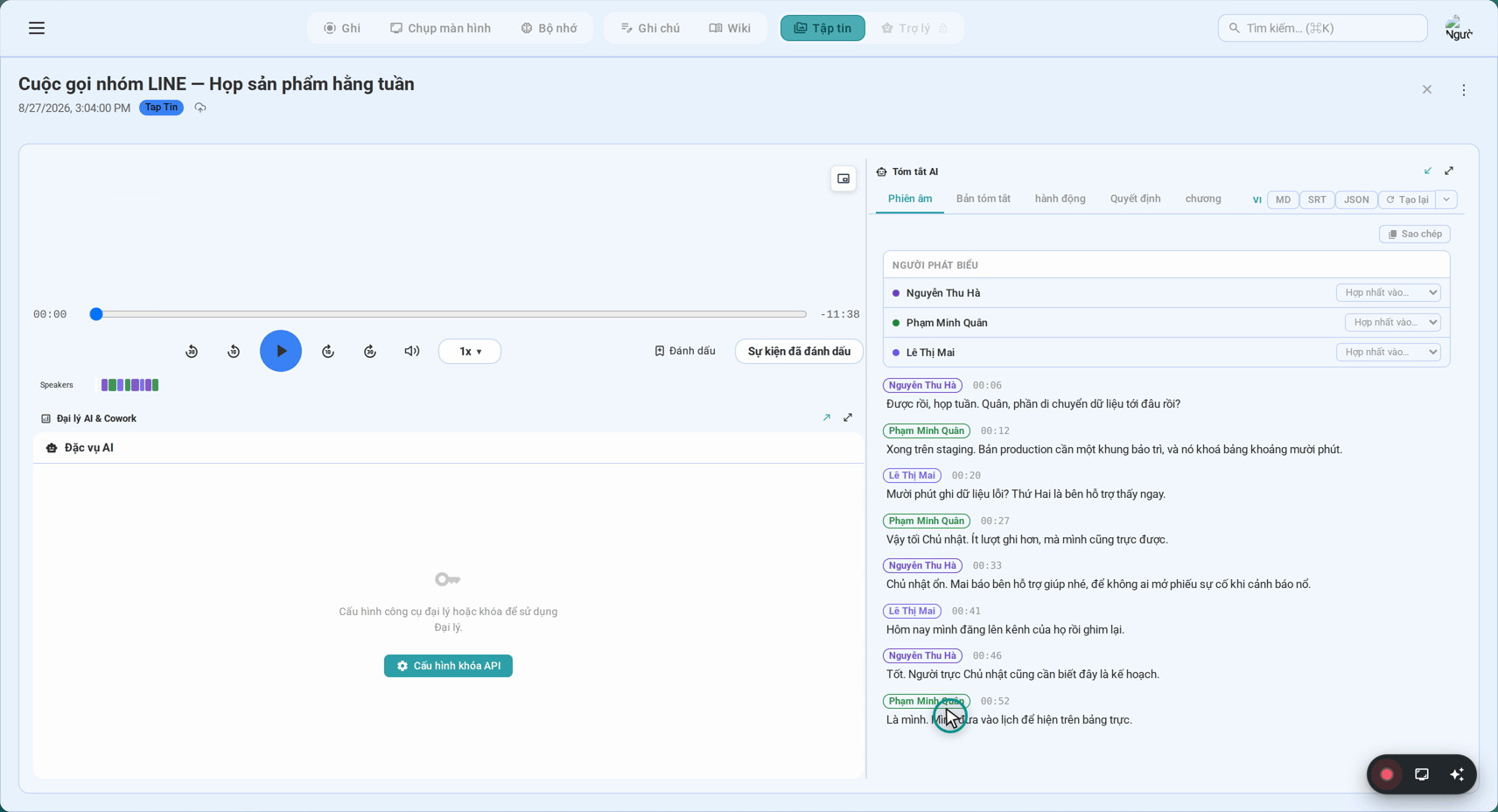This screenshot has height=812, width=1498.
Task: Open merge dropdown for Lê Thị Mai
Action: coord(1388,352)
